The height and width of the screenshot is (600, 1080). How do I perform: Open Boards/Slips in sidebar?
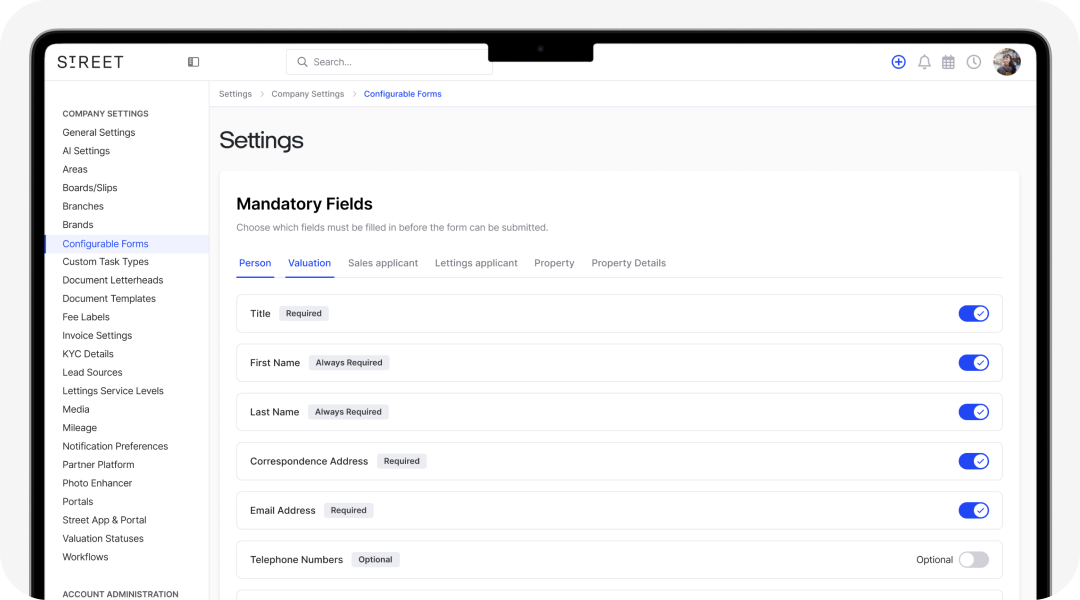point(90,187)
